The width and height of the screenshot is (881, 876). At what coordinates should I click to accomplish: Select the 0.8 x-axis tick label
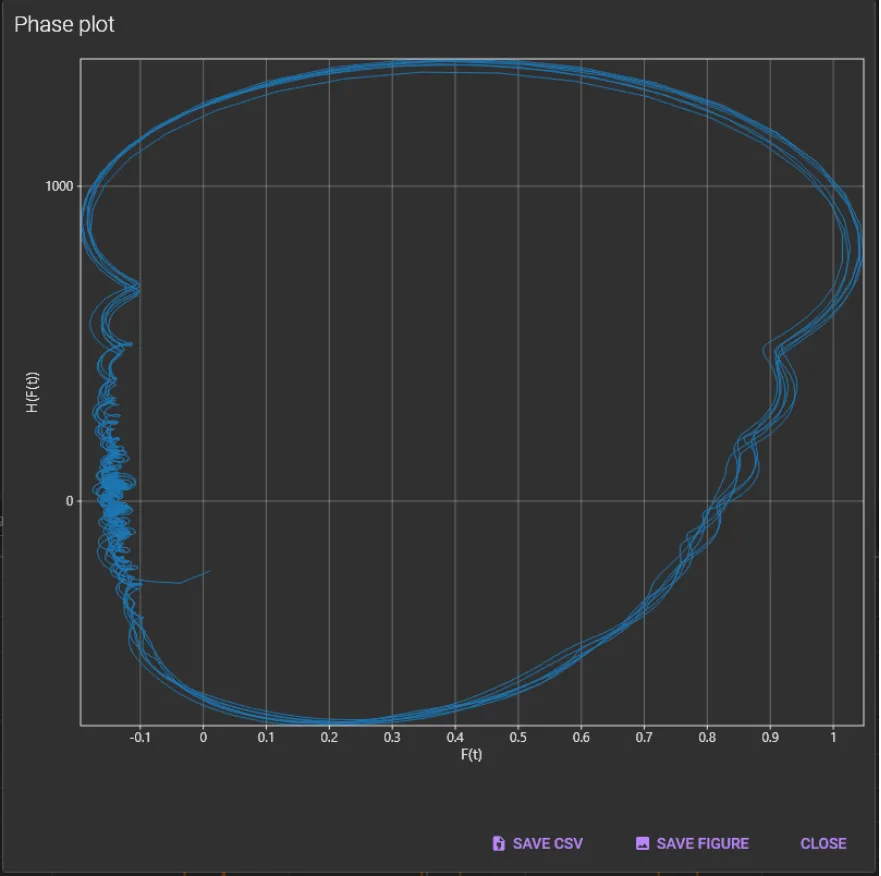point(707,738)
